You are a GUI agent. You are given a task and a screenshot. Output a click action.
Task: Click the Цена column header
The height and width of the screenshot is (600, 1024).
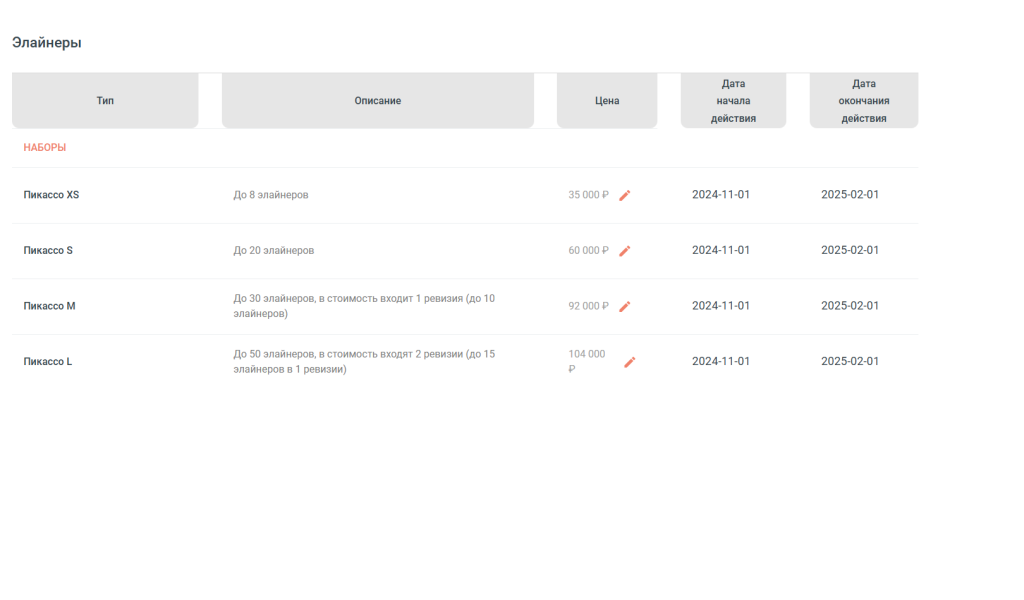coord(607,101)
